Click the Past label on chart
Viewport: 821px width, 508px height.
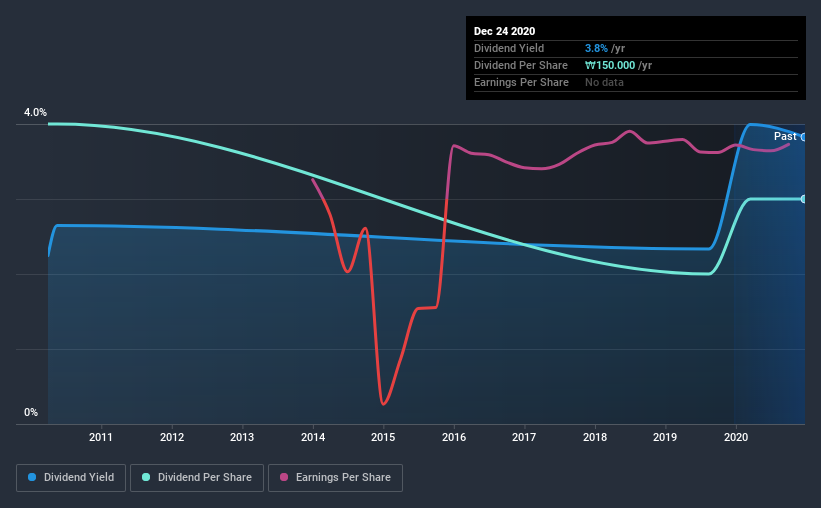click(785, 136)
